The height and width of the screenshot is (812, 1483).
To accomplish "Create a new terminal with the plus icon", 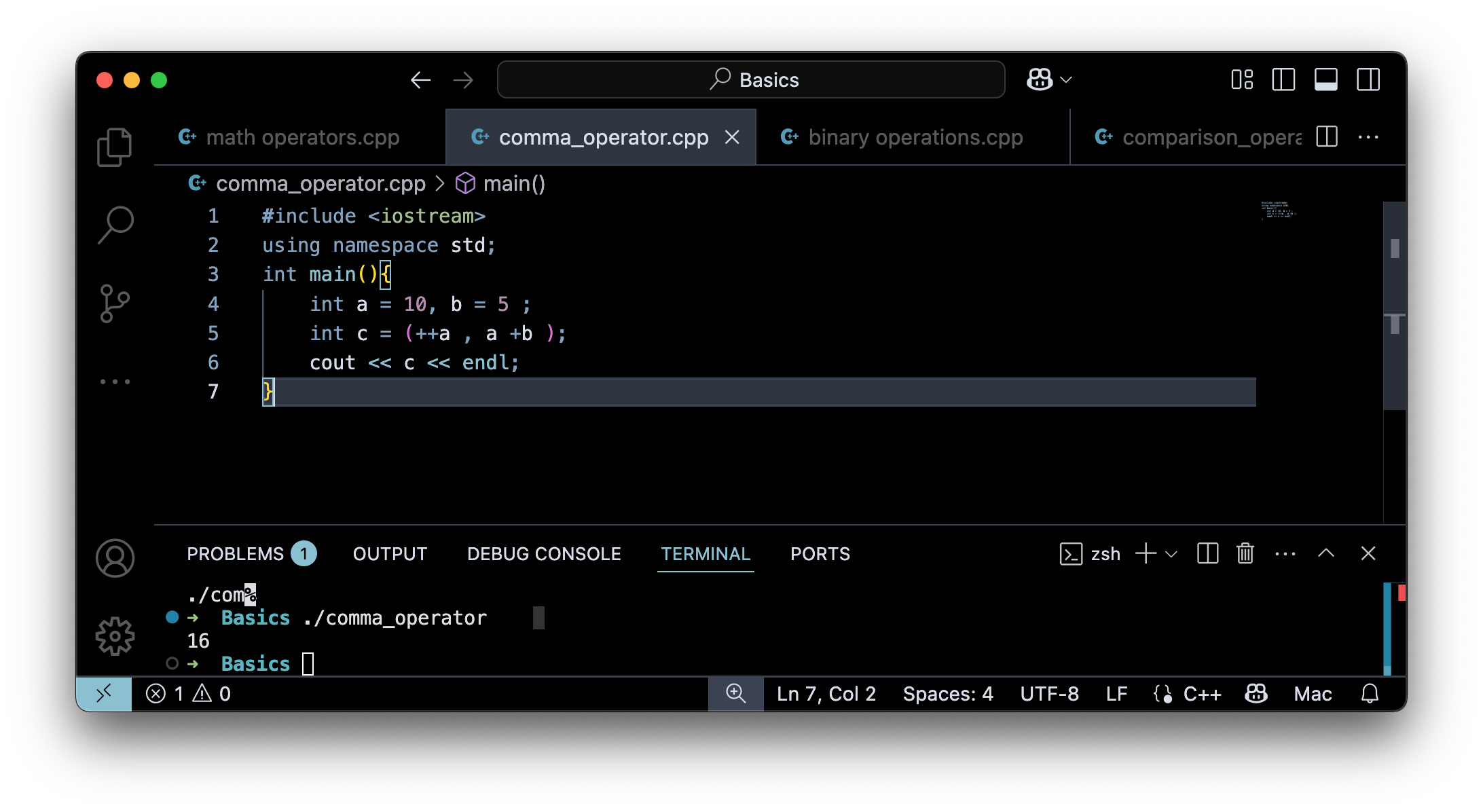I will (1145, 553).
